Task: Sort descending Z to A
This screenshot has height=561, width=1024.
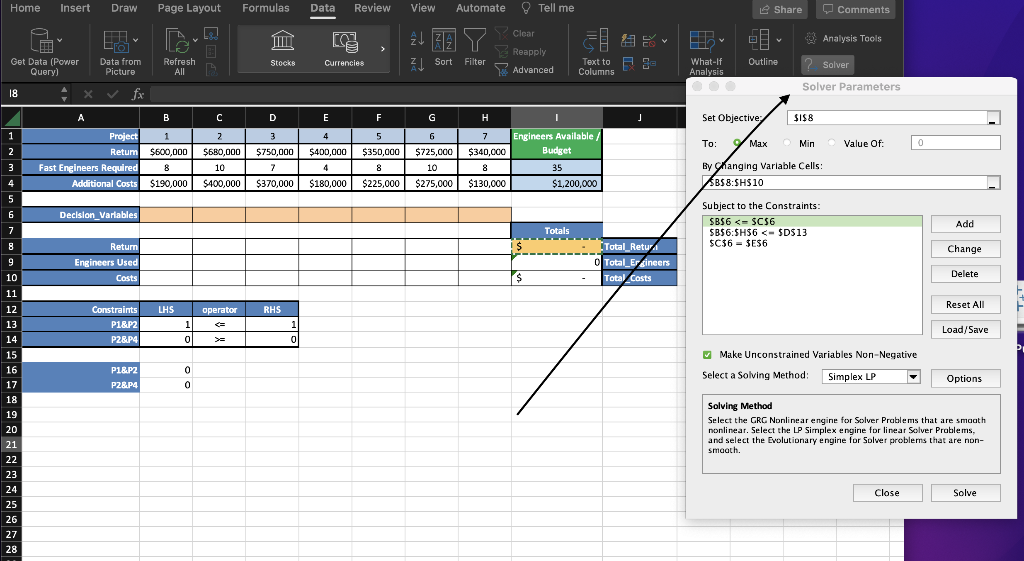Action: pos(417,63)
